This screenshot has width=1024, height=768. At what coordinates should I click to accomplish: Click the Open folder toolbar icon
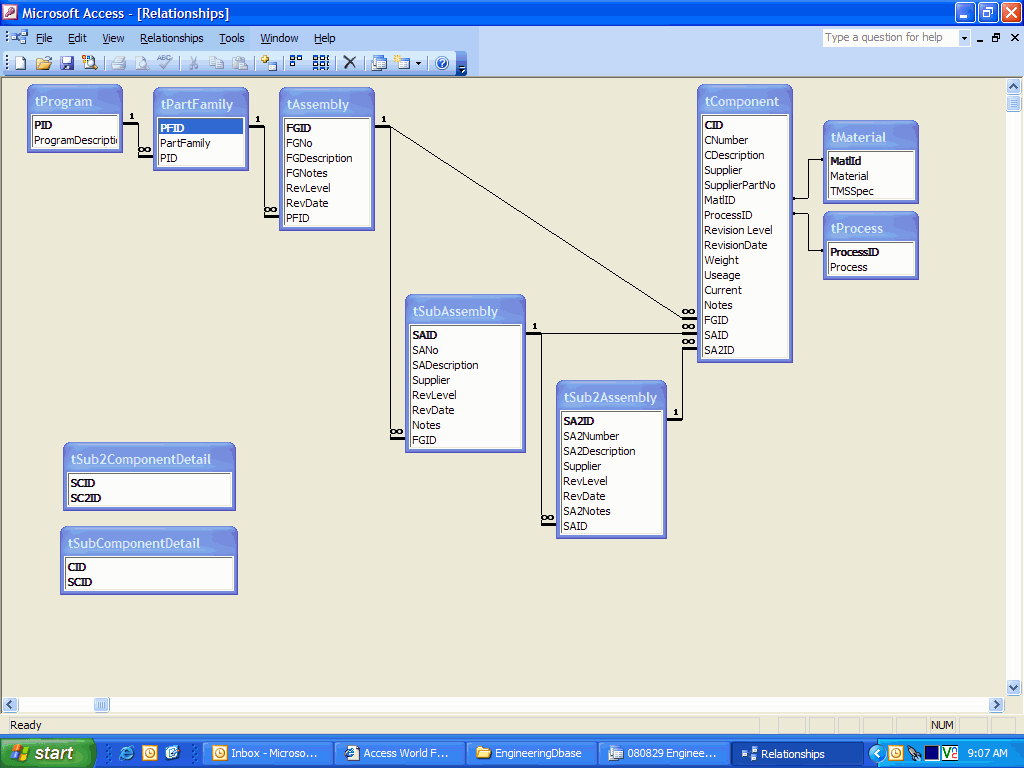[x=44, y=63]
